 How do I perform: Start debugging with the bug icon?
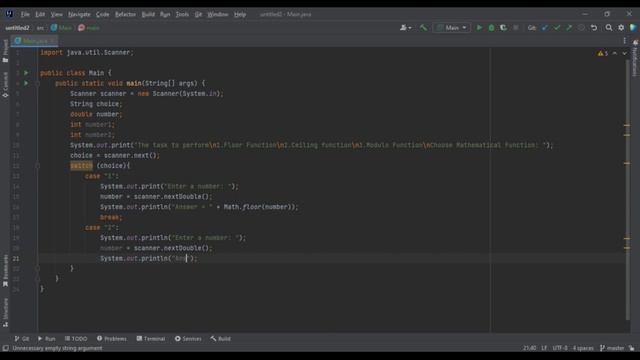tap(491, 28)
